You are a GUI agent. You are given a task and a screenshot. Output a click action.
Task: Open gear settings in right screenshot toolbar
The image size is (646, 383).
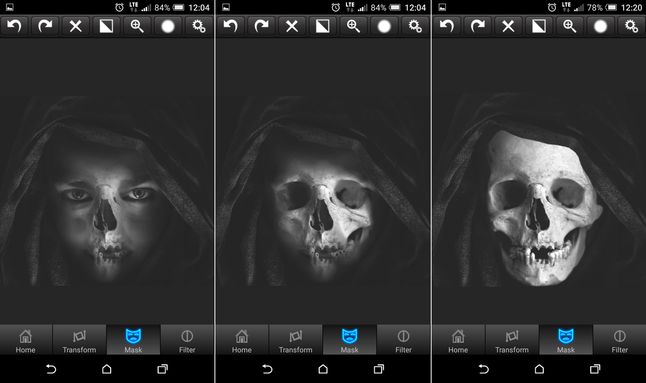(631, 26)
